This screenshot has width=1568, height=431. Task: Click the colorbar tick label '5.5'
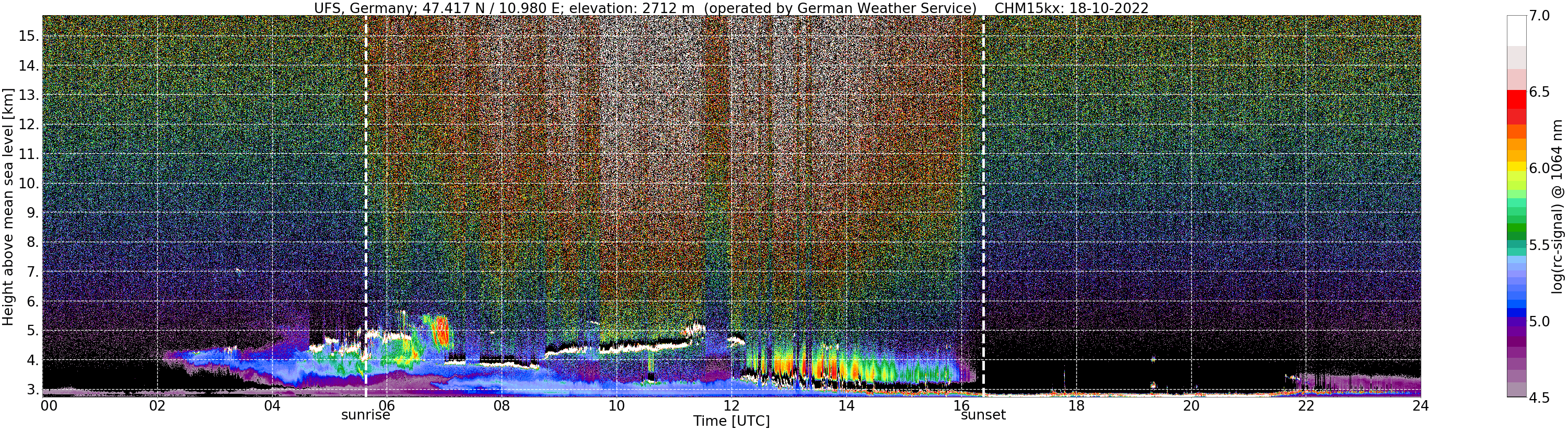click(1540, 245)
